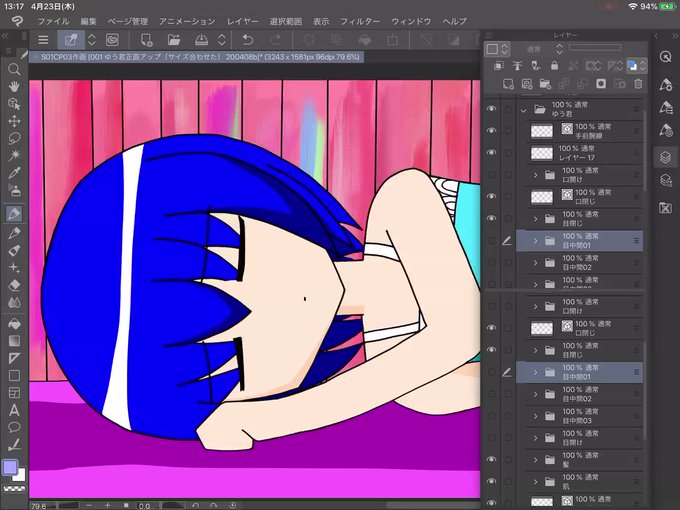The image size is (680, 510).
Task: Select the Text tool
Action: 14,410
